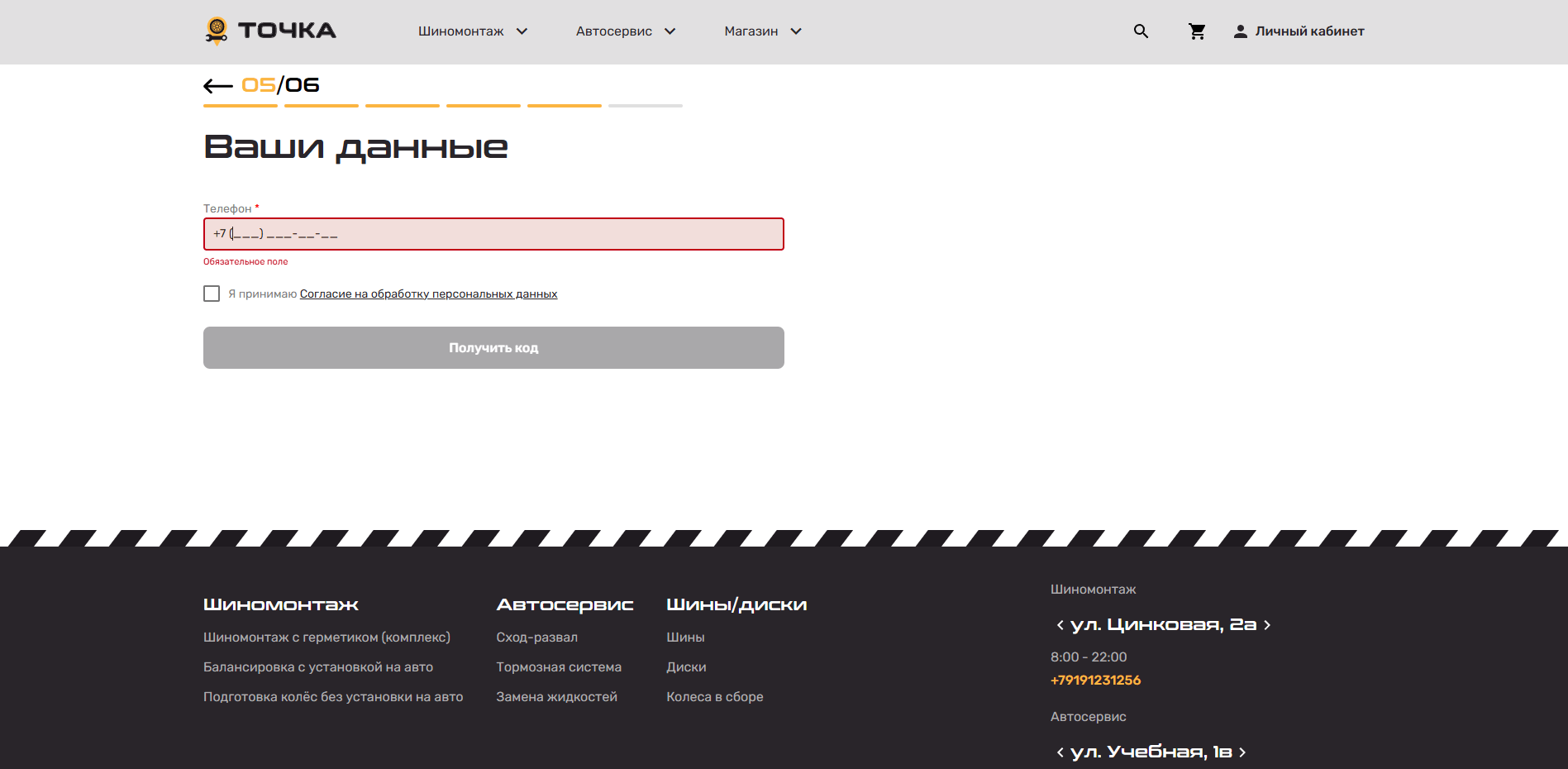This screenshot has width=1568, height=769.
Task: Open Сход-развал footer link
Action: point(536,638)
